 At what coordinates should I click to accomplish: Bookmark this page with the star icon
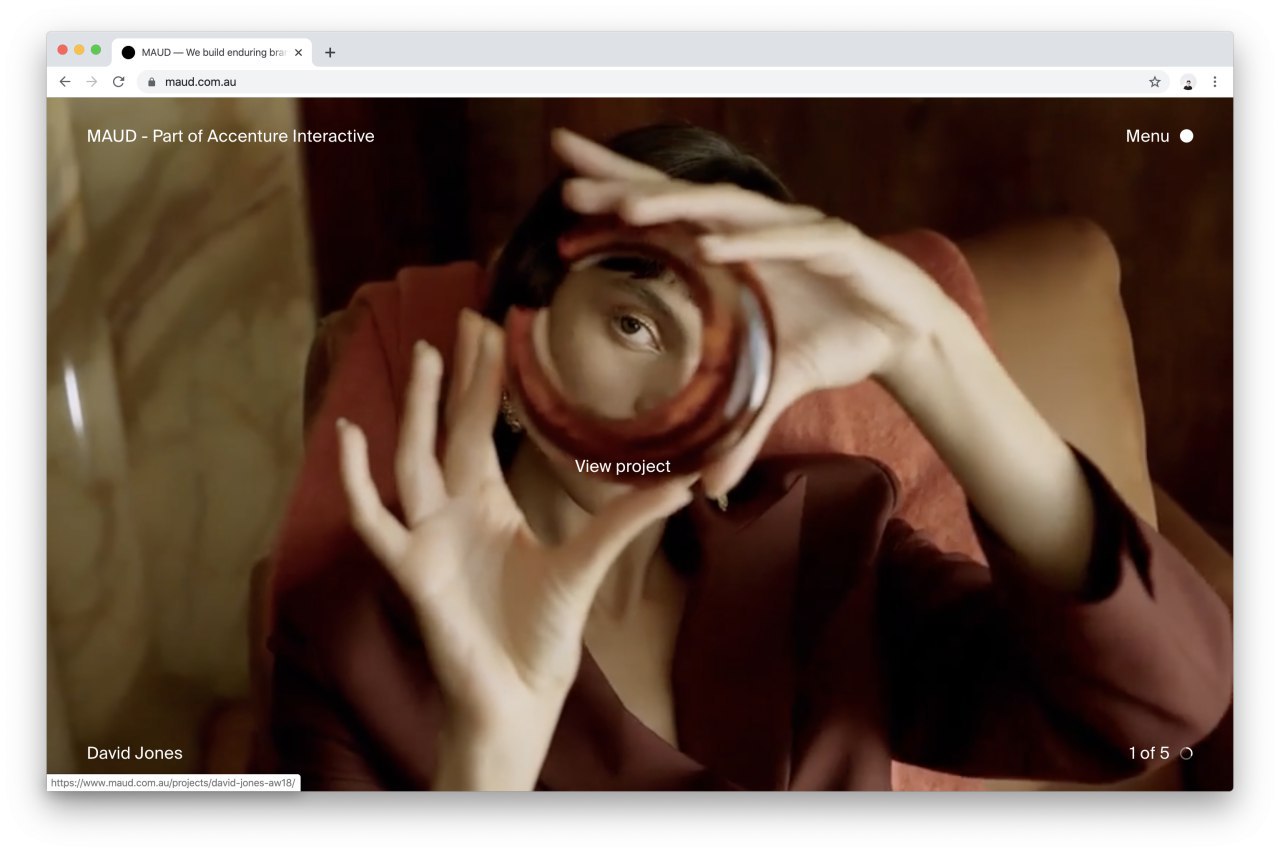[1155, 82]
